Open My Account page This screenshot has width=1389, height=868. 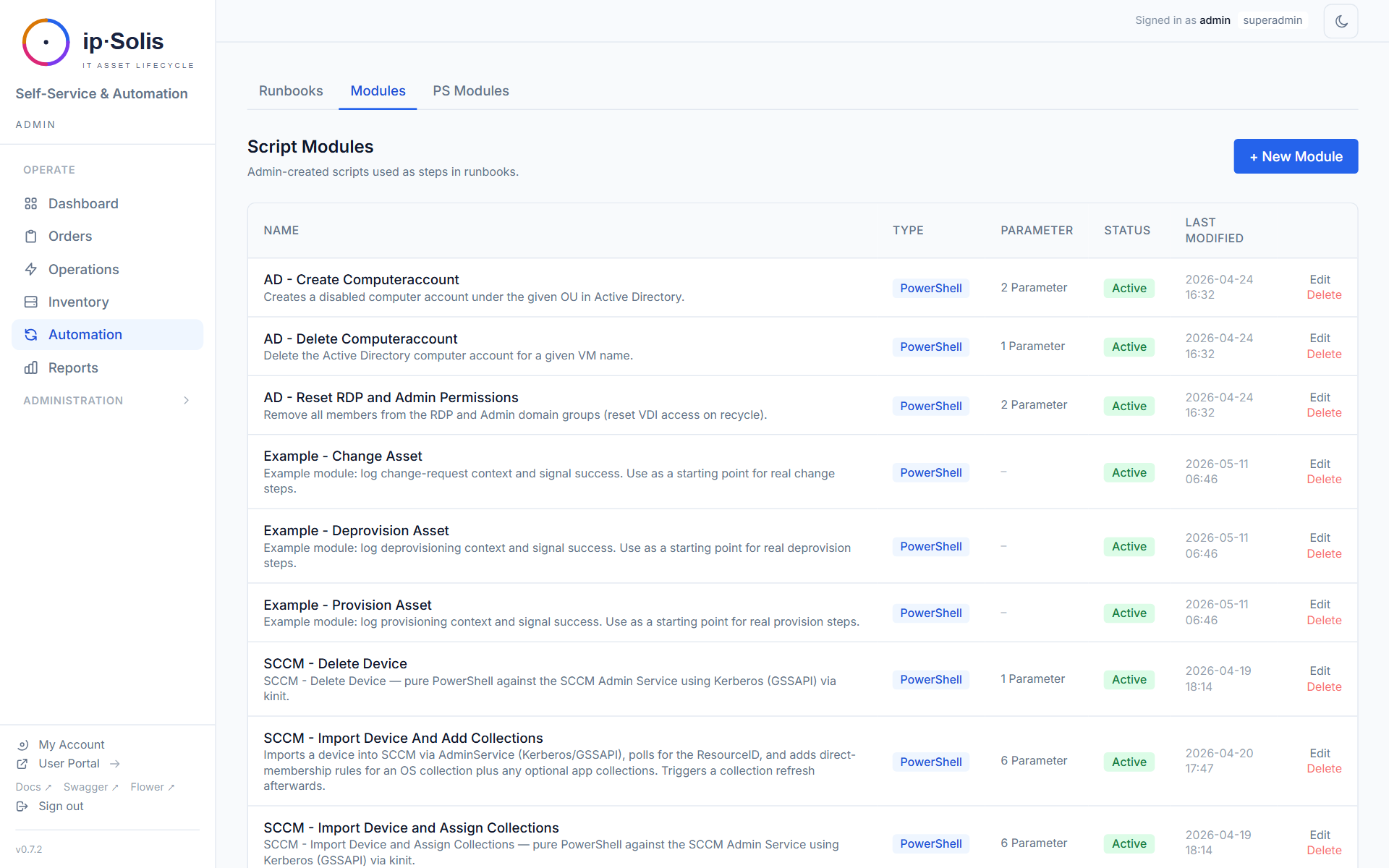pyautogui.click(x=71, y=745)
